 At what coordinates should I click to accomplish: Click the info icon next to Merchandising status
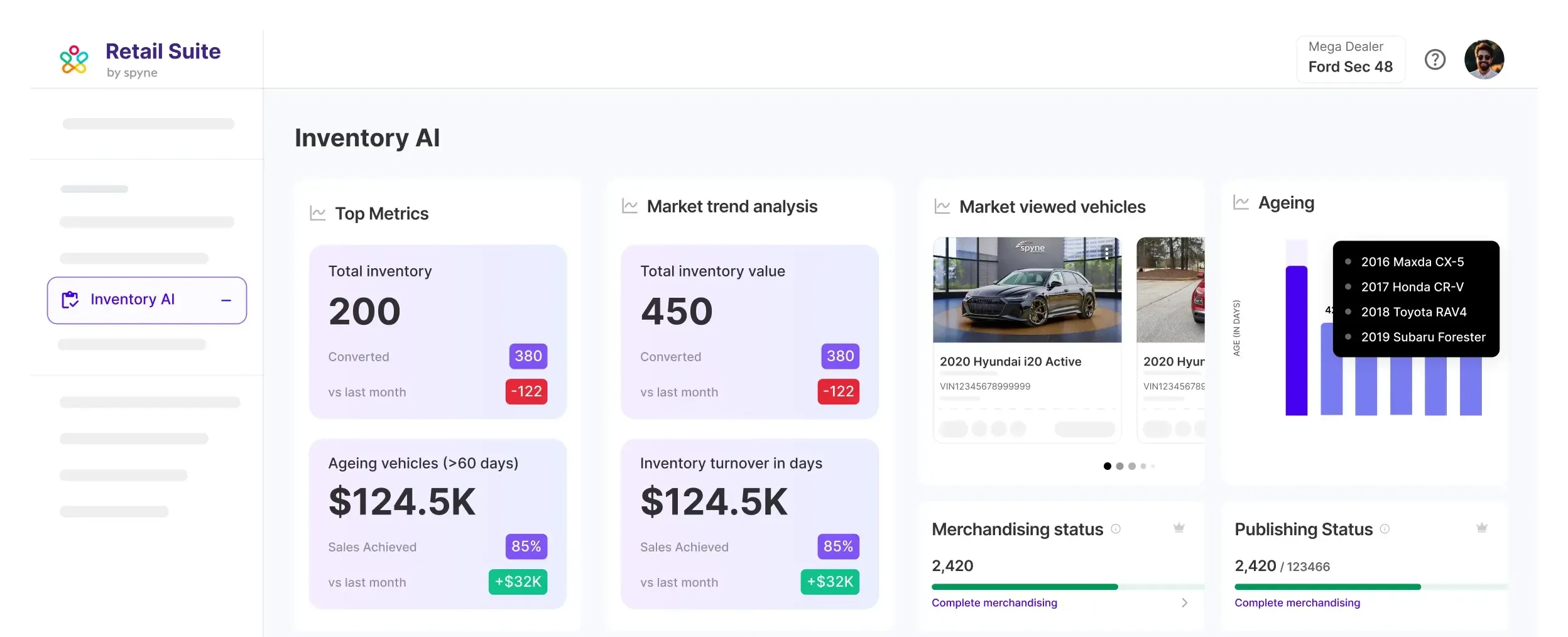[1116, 529]
